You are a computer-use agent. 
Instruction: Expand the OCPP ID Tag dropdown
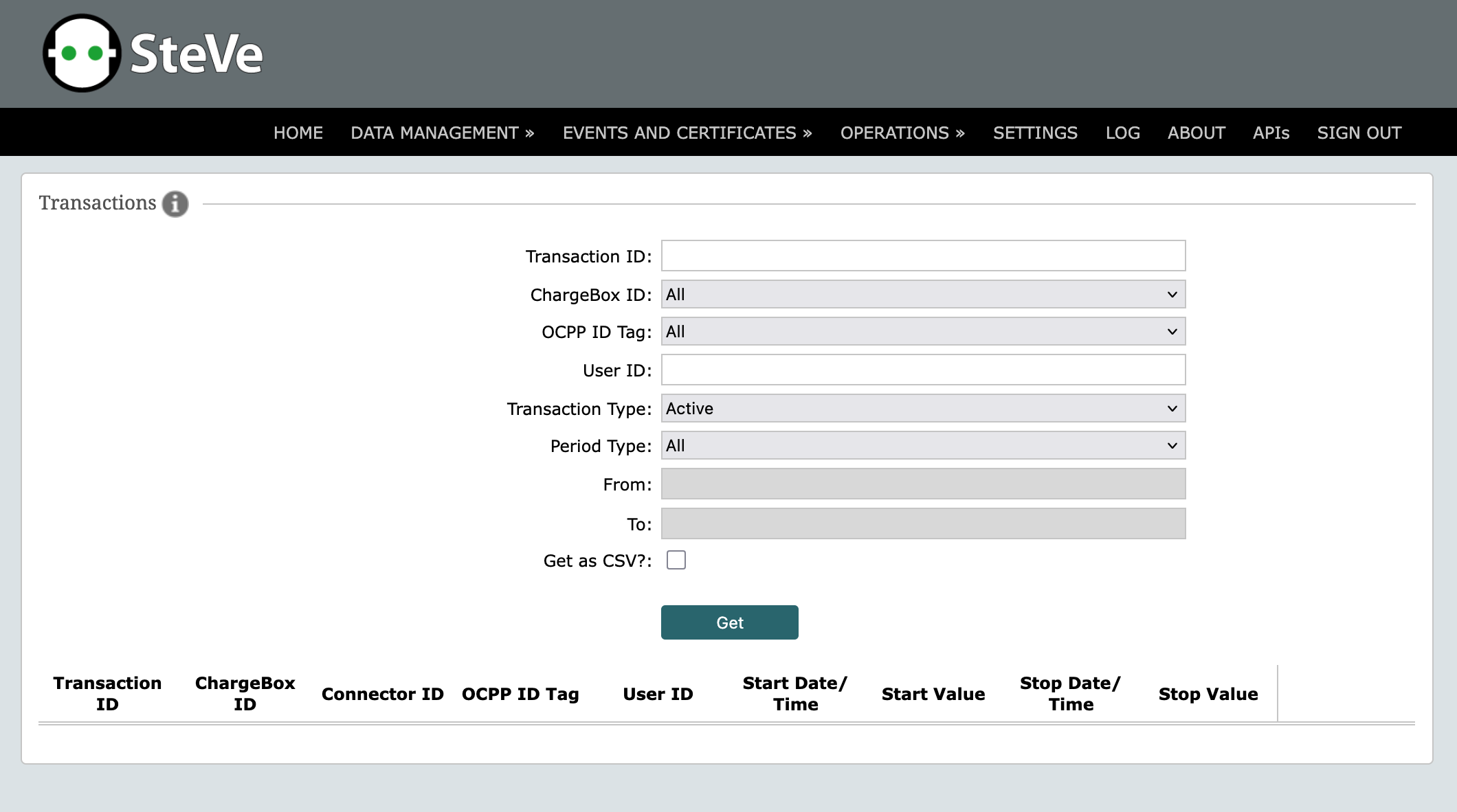pyautogui.click(x=923, y=332)
